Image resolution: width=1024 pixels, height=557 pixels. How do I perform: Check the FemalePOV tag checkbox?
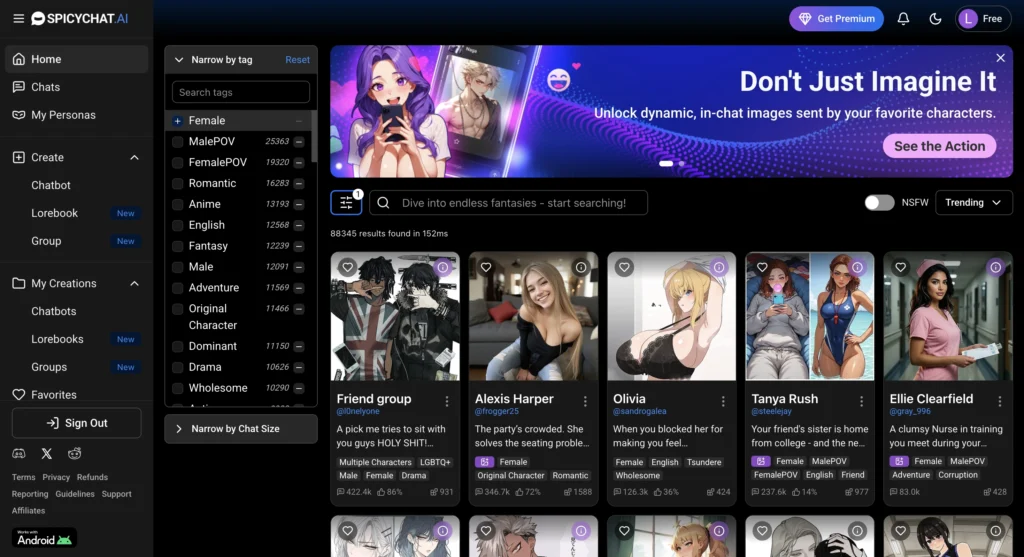177,163
